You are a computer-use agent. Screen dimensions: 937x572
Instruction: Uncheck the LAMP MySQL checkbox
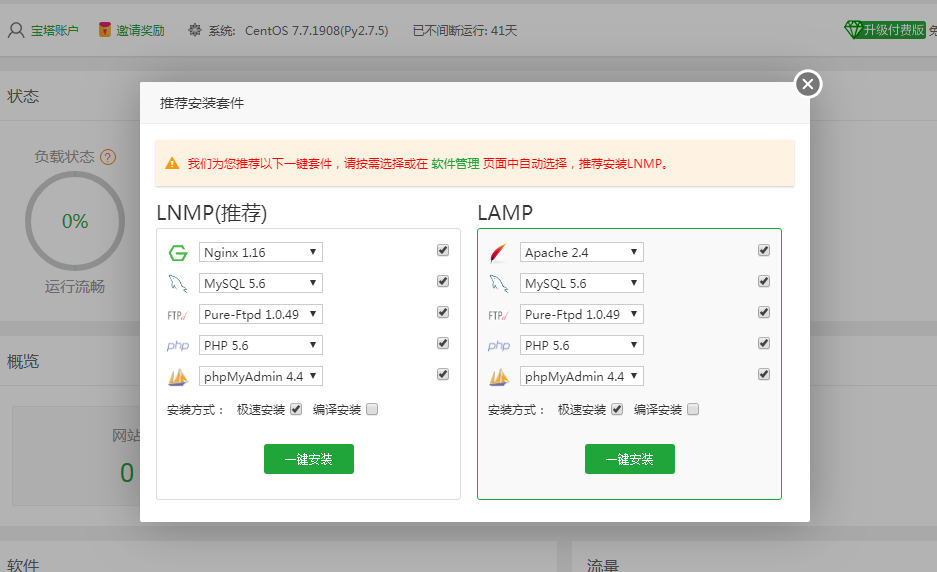point(764,281)
